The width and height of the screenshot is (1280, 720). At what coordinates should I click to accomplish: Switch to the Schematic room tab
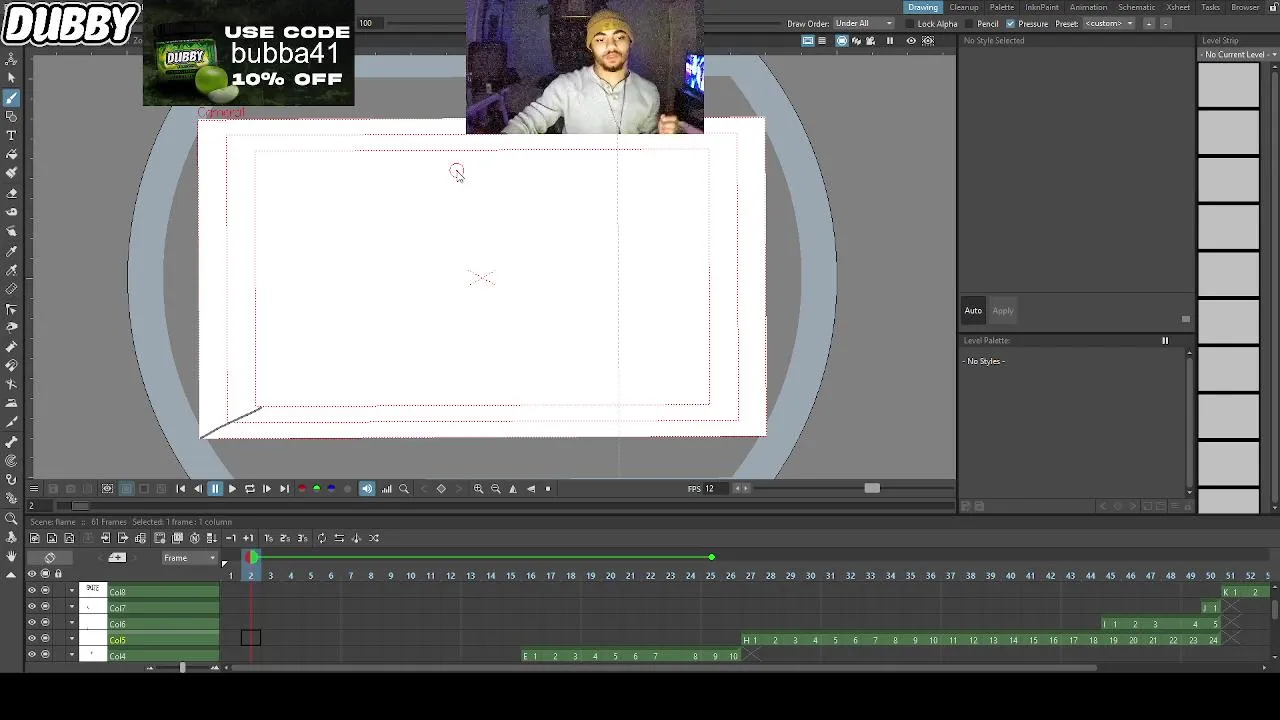pyautogui.click(x=1137, y=7)
